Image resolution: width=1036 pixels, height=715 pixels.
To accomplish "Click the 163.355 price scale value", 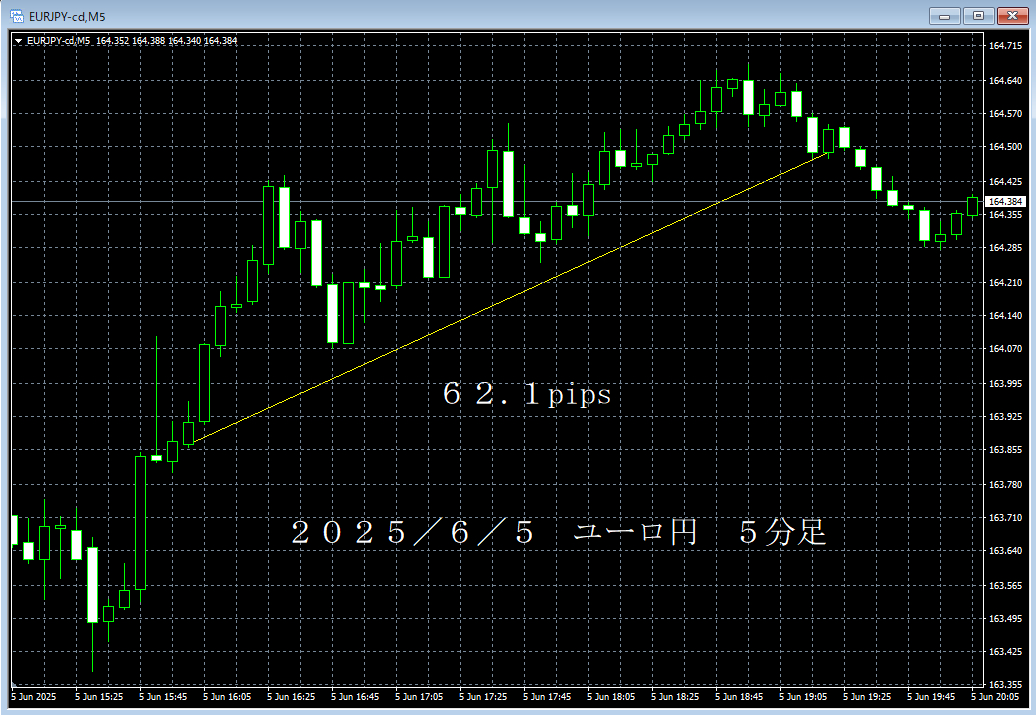I will (x=1005, y=685).
